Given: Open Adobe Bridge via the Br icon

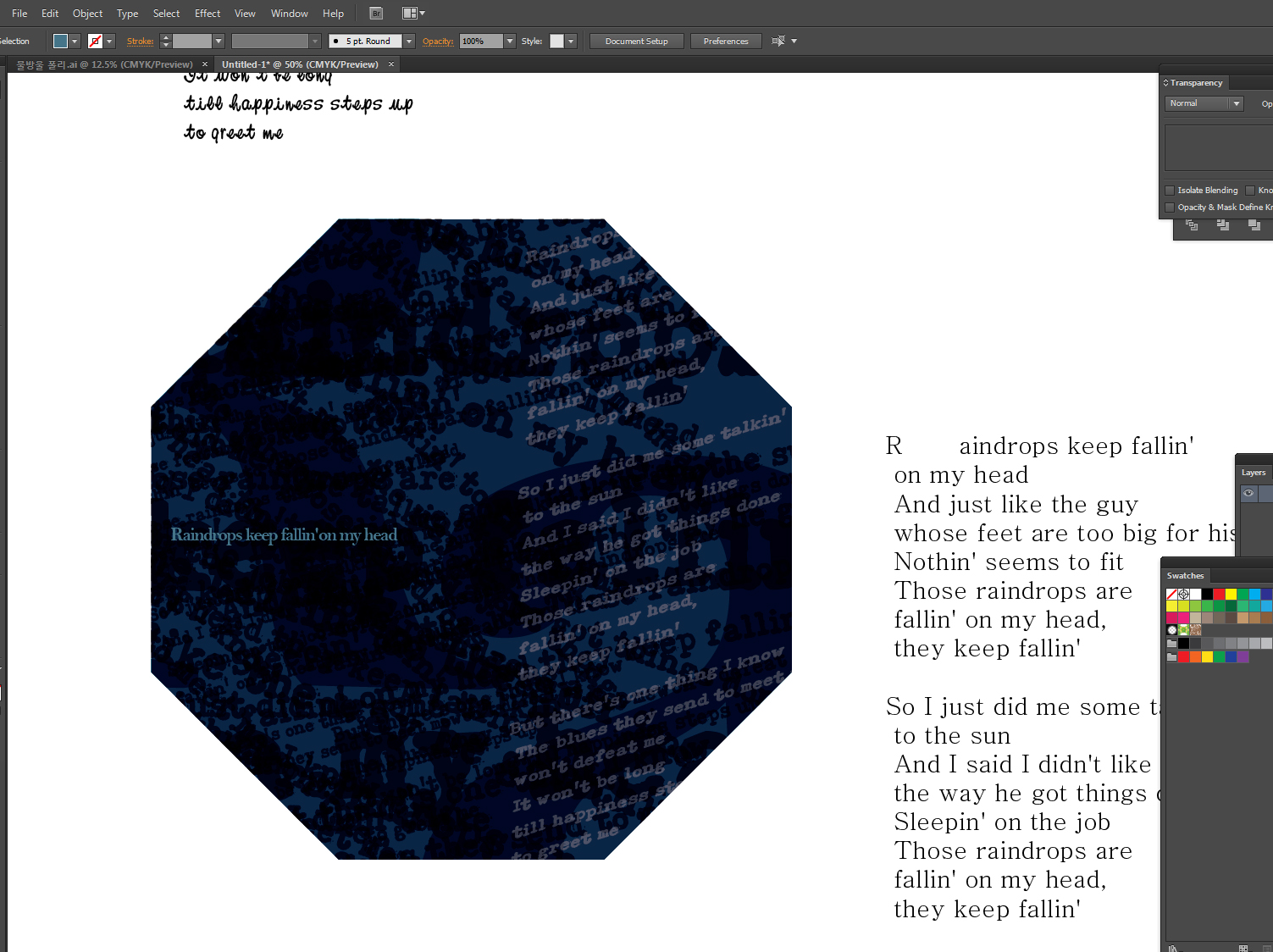Looking at the screenshot, I should (x=377, y=13).
